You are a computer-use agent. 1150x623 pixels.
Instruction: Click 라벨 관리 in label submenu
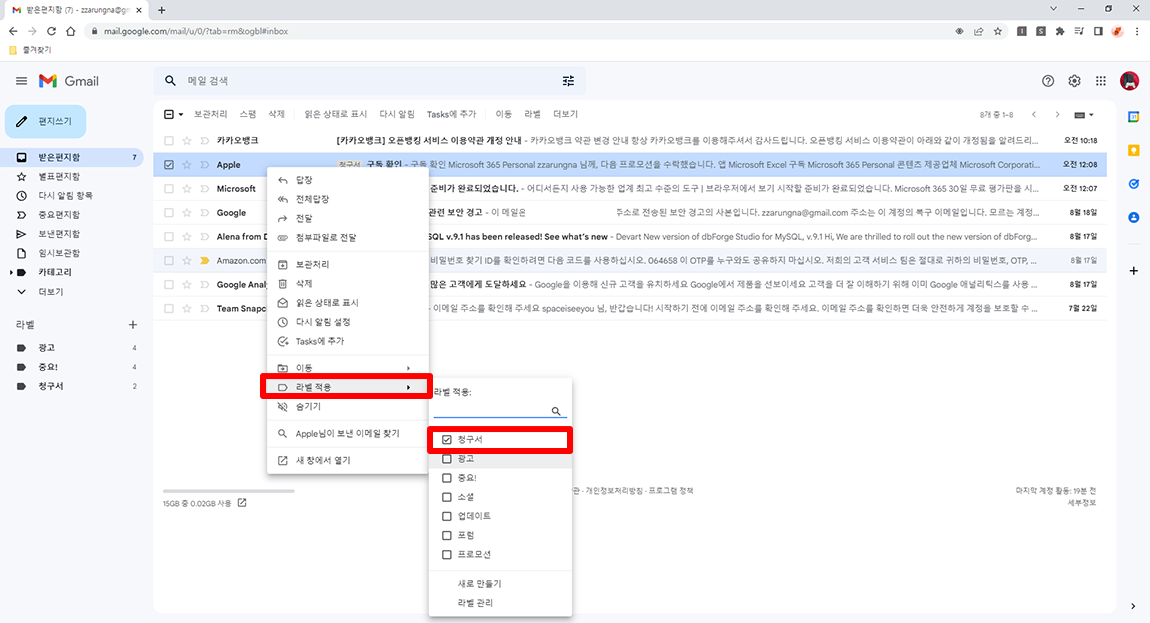pyautogui.click(x=475, y=602)
